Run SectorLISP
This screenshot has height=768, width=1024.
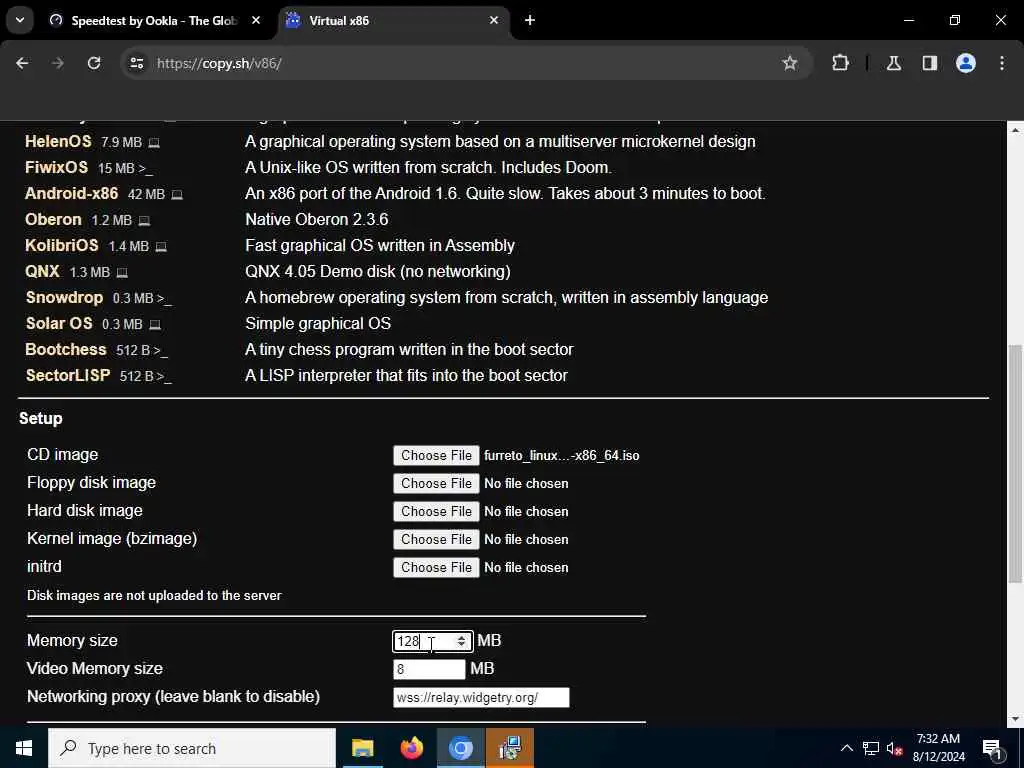[x=67, y=376]
